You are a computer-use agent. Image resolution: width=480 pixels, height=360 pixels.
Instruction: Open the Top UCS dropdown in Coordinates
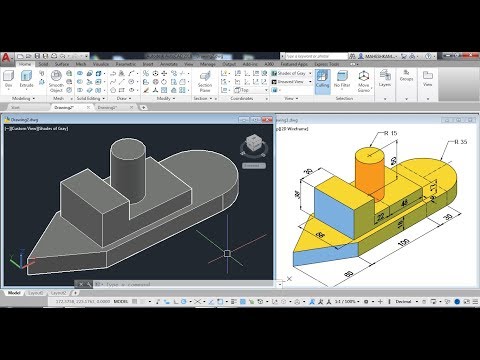(251, 90)
